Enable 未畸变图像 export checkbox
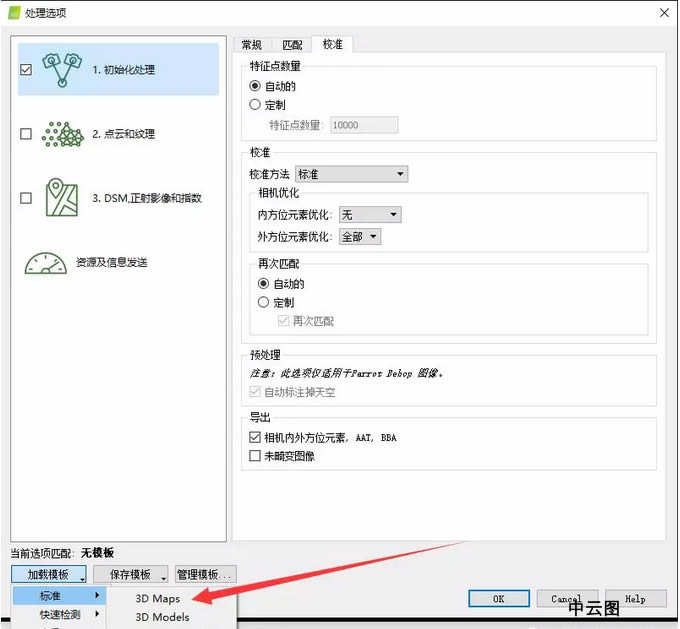Screen dimensions: 680x629 (255, 455)
